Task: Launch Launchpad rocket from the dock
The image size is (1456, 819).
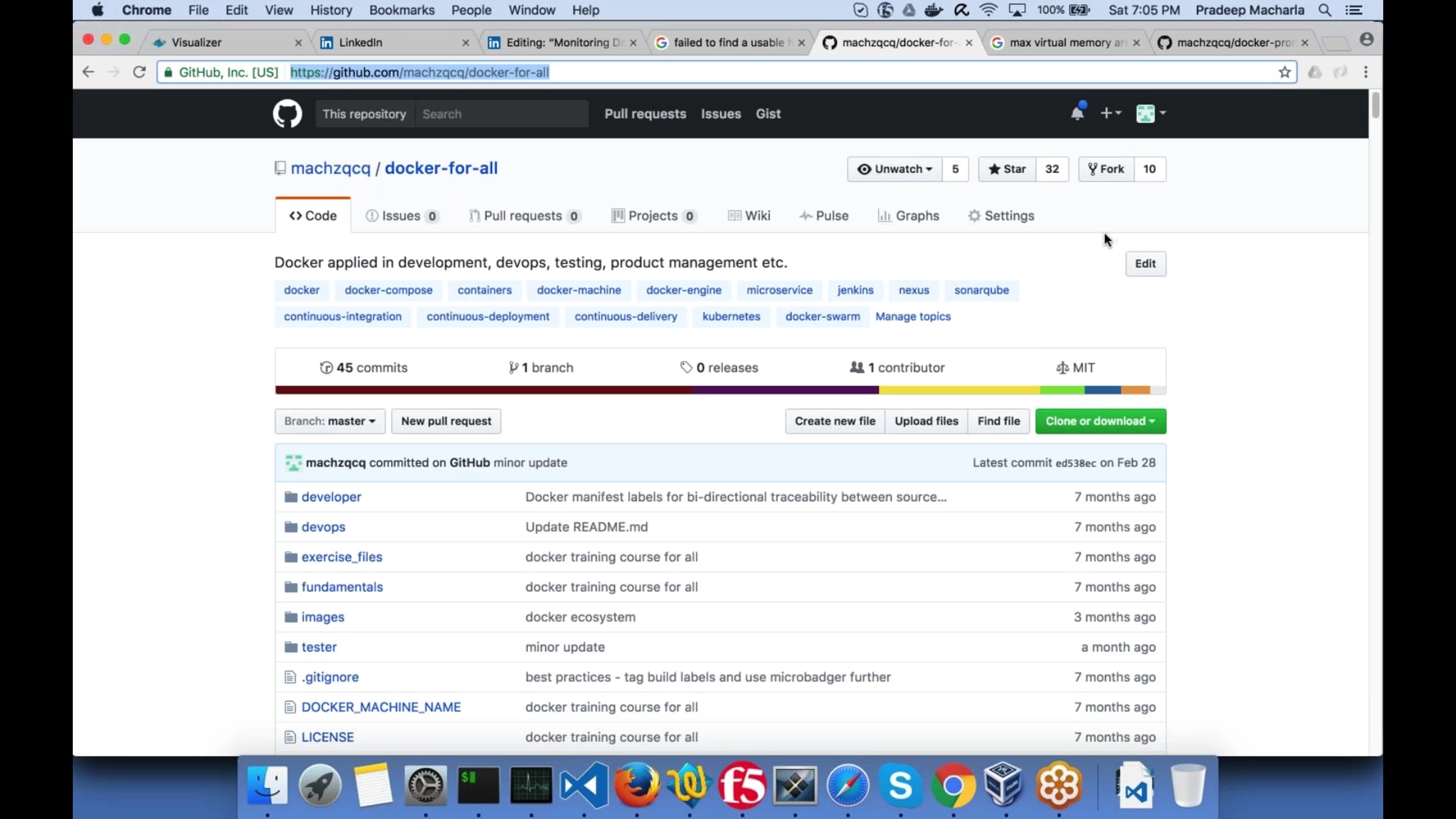Action: (x=320, y=785)
